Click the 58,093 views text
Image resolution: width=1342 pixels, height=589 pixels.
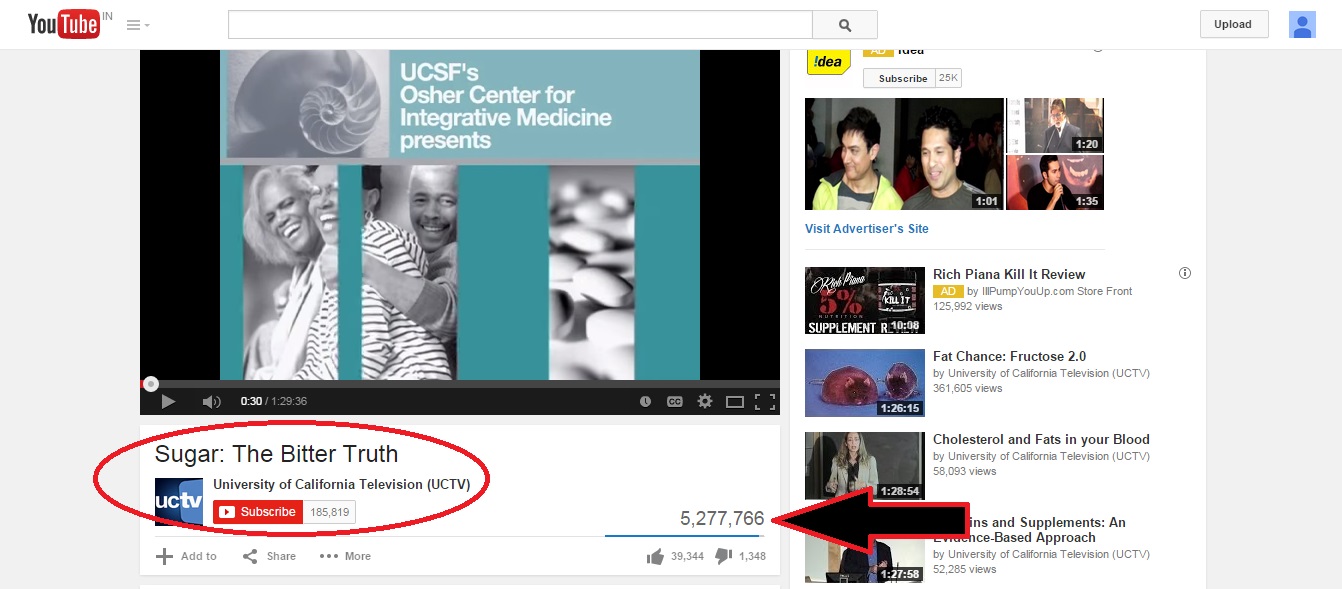click(x=964, y=471)
